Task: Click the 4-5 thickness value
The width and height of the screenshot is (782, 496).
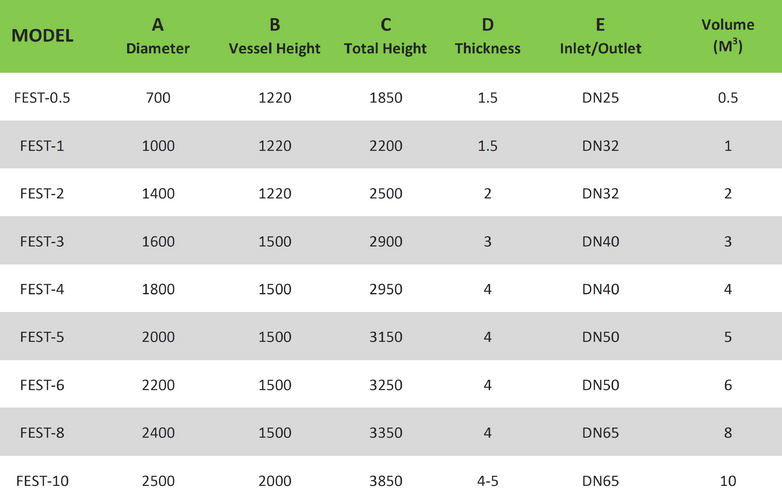Action: pyautogui.click(x=487, y=481)
